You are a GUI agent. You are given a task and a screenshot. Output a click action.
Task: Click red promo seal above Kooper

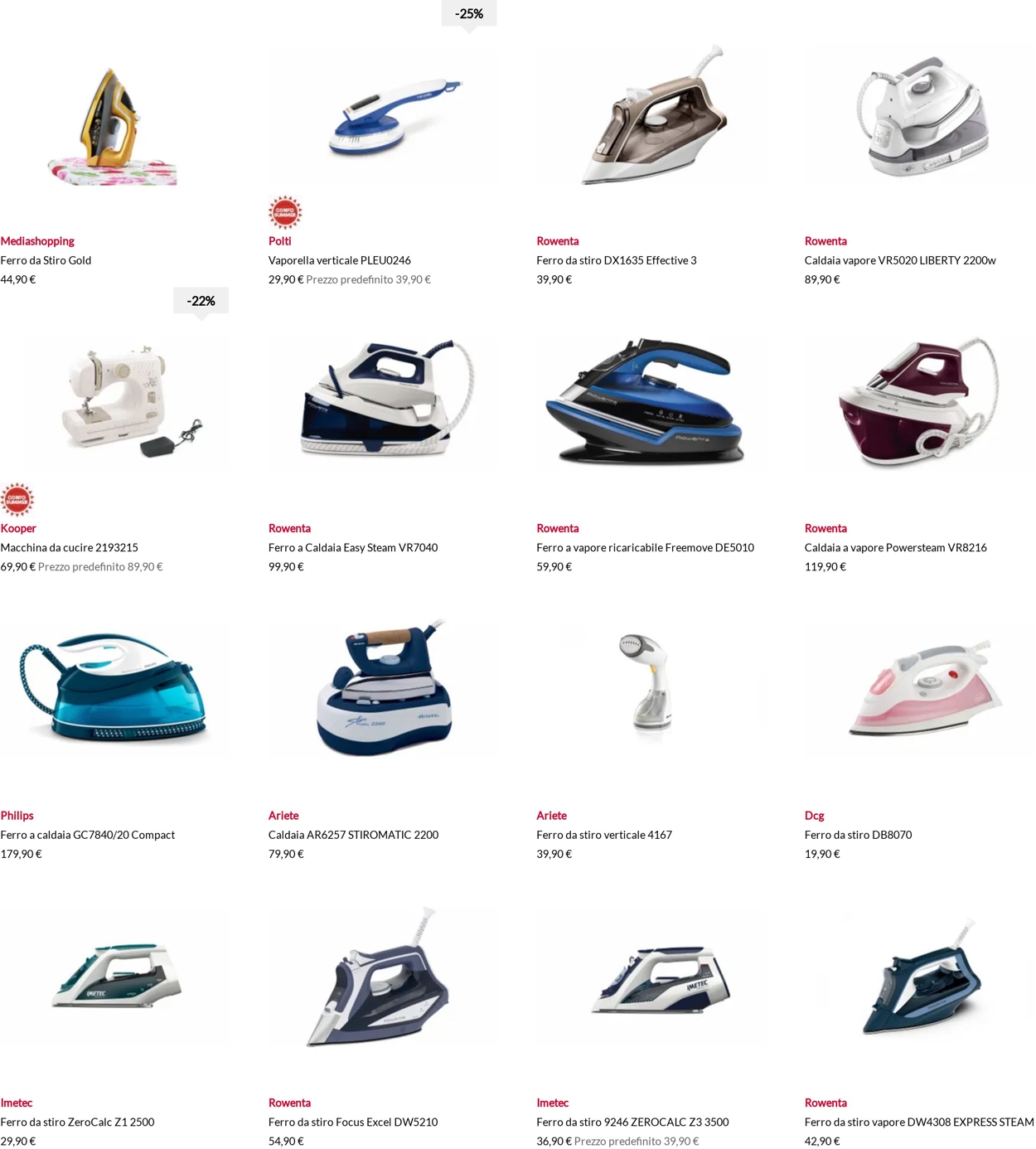pyautogui.click(x=17, y=500)
